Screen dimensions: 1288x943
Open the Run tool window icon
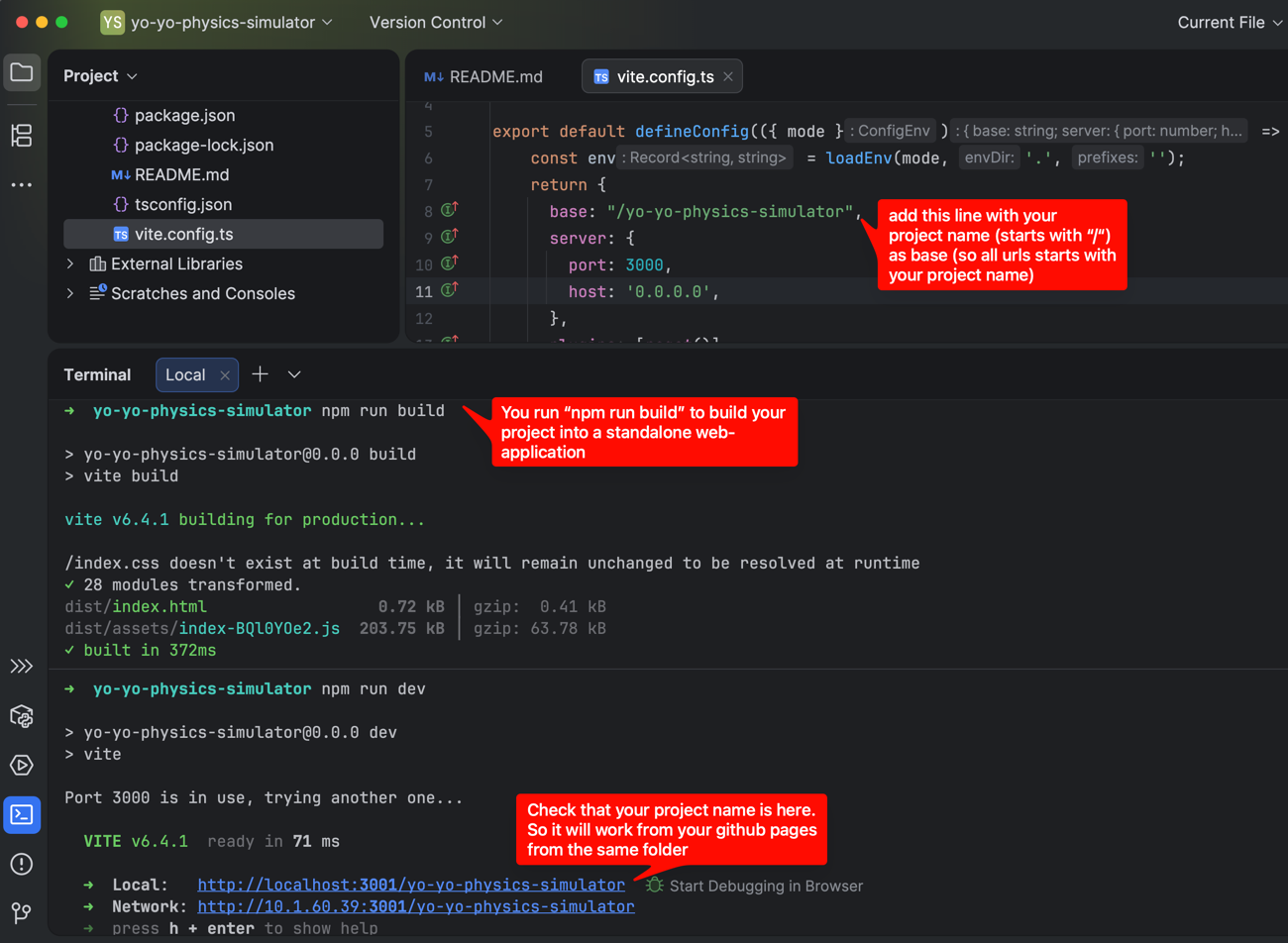(22, 765)
